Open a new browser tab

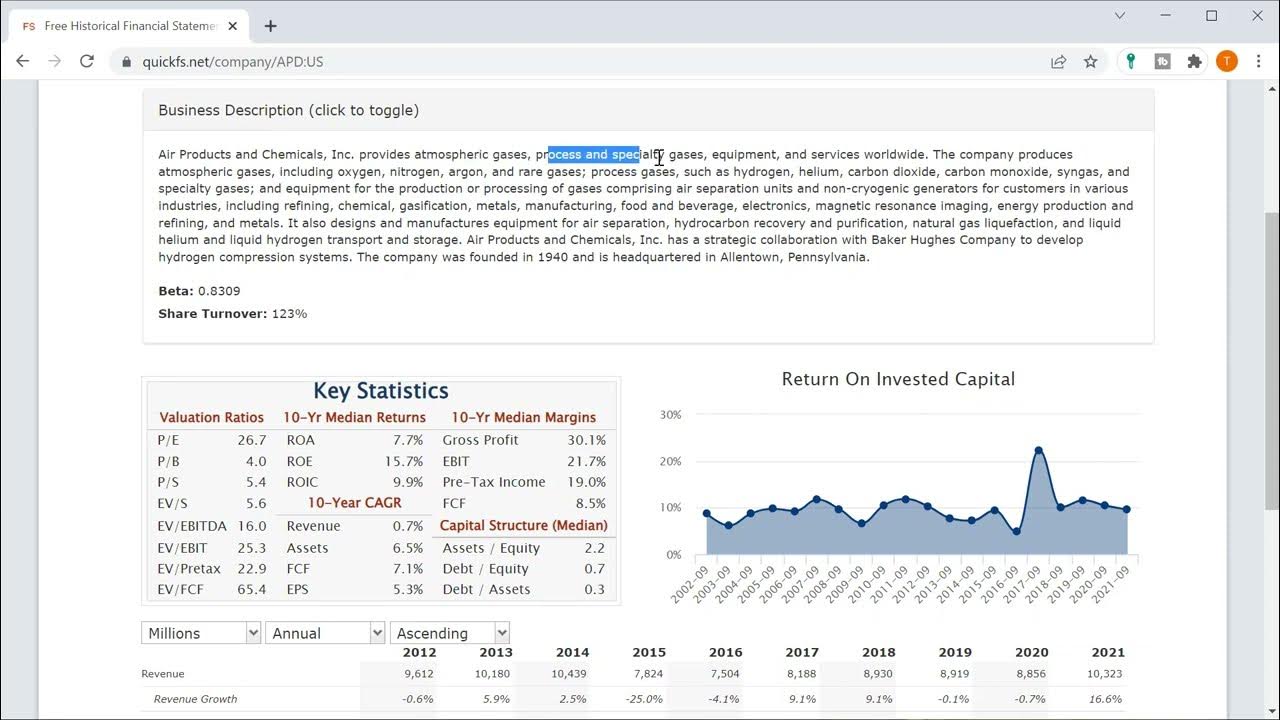(x=270, y=26)
